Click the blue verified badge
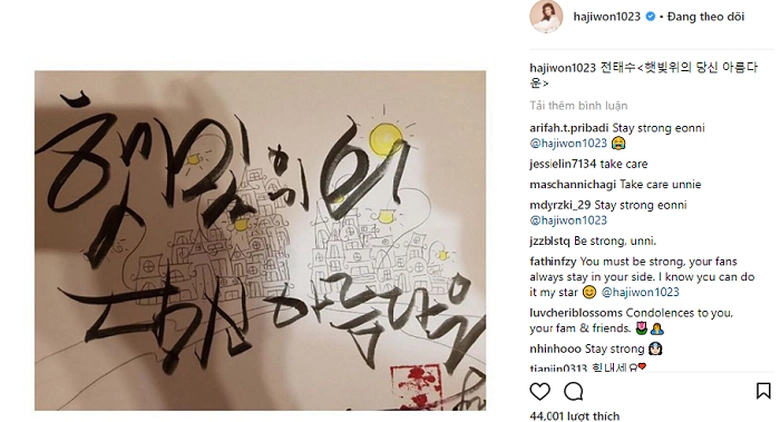The height and width of the screenshot is (422, 780). pyautogui.click(x=650, y=17)
